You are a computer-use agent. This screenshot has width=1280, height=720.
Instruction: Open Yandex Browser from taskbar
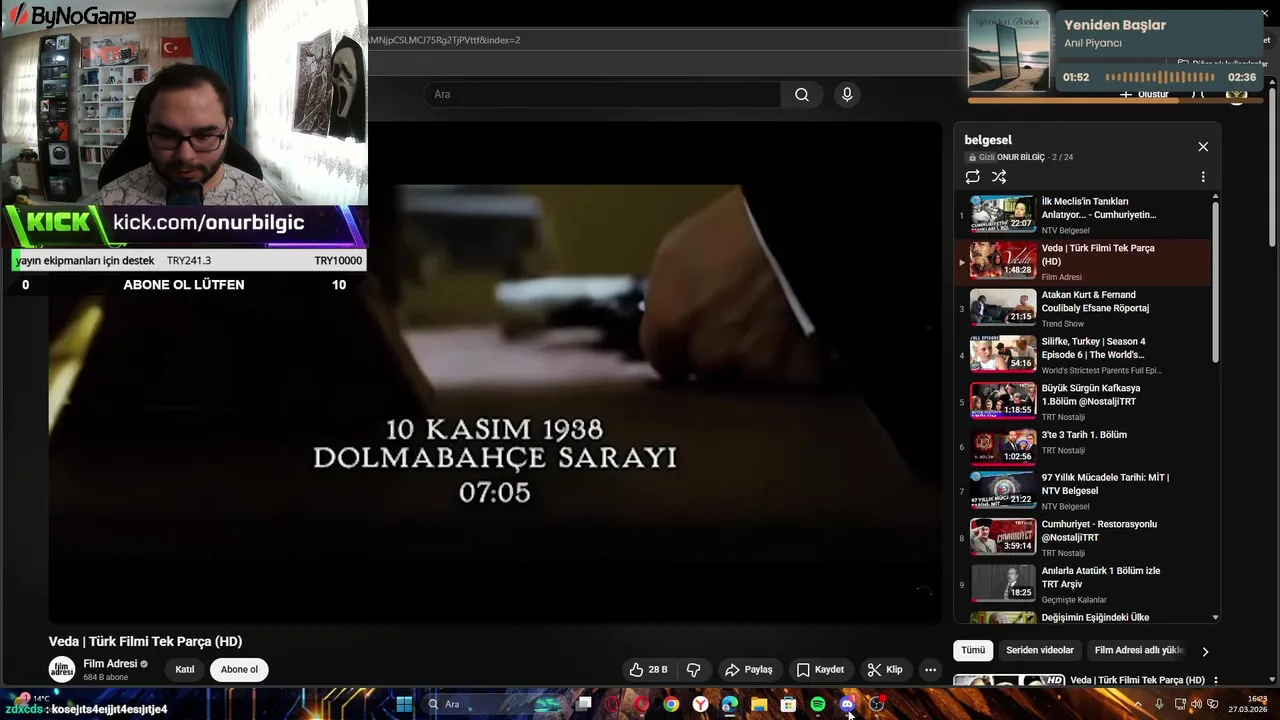[701, 704]
